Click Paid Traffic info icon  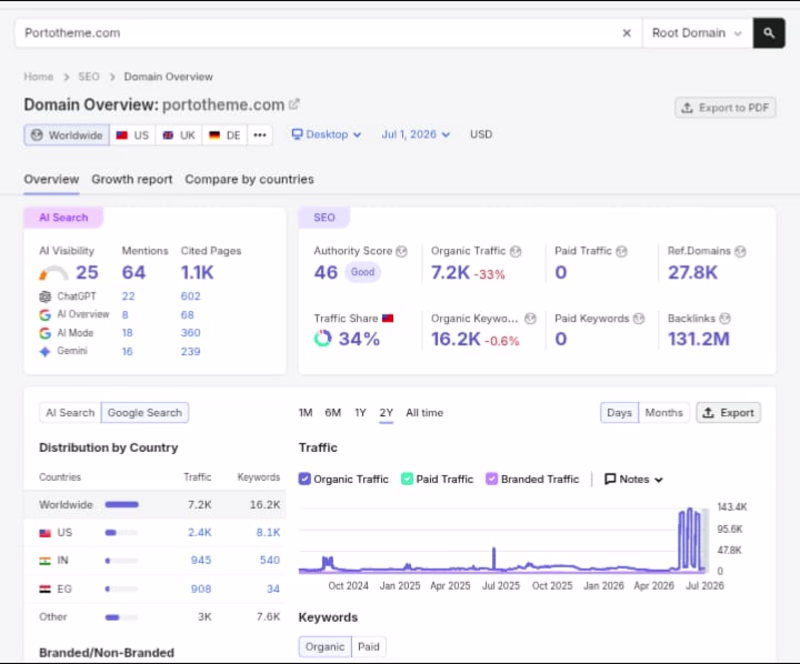coord(621,251)
